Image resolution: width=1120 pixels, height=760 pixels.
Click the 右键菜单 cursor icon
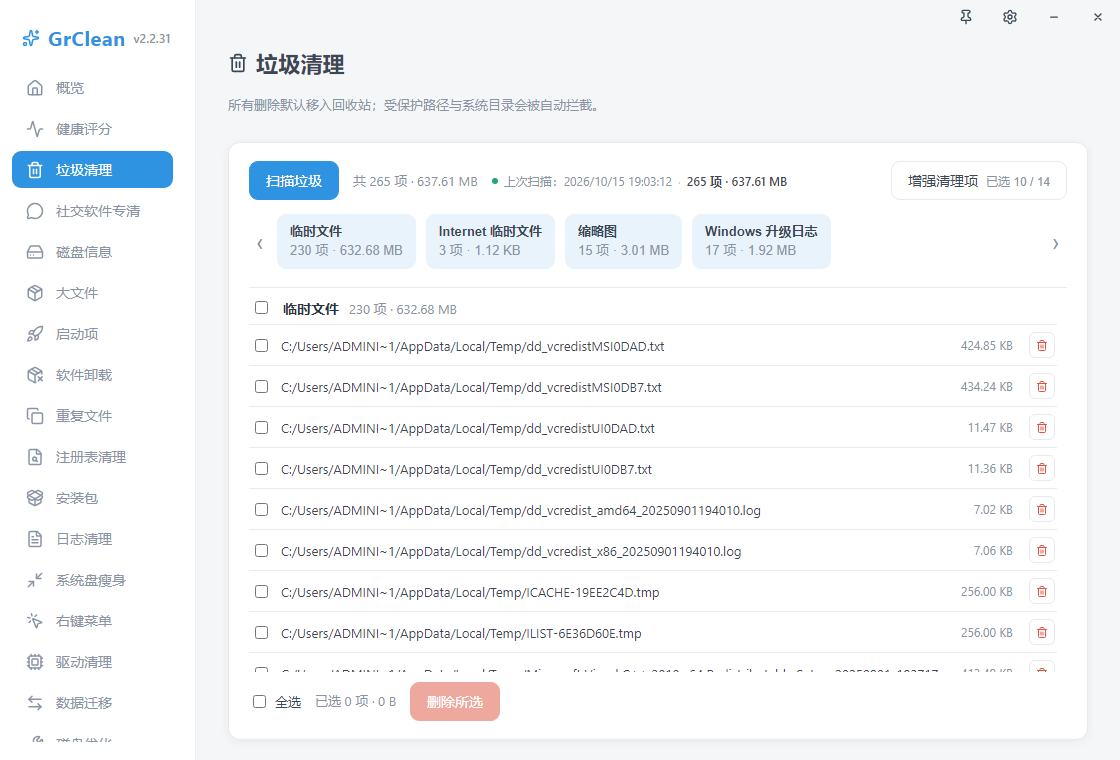point(35,621)
